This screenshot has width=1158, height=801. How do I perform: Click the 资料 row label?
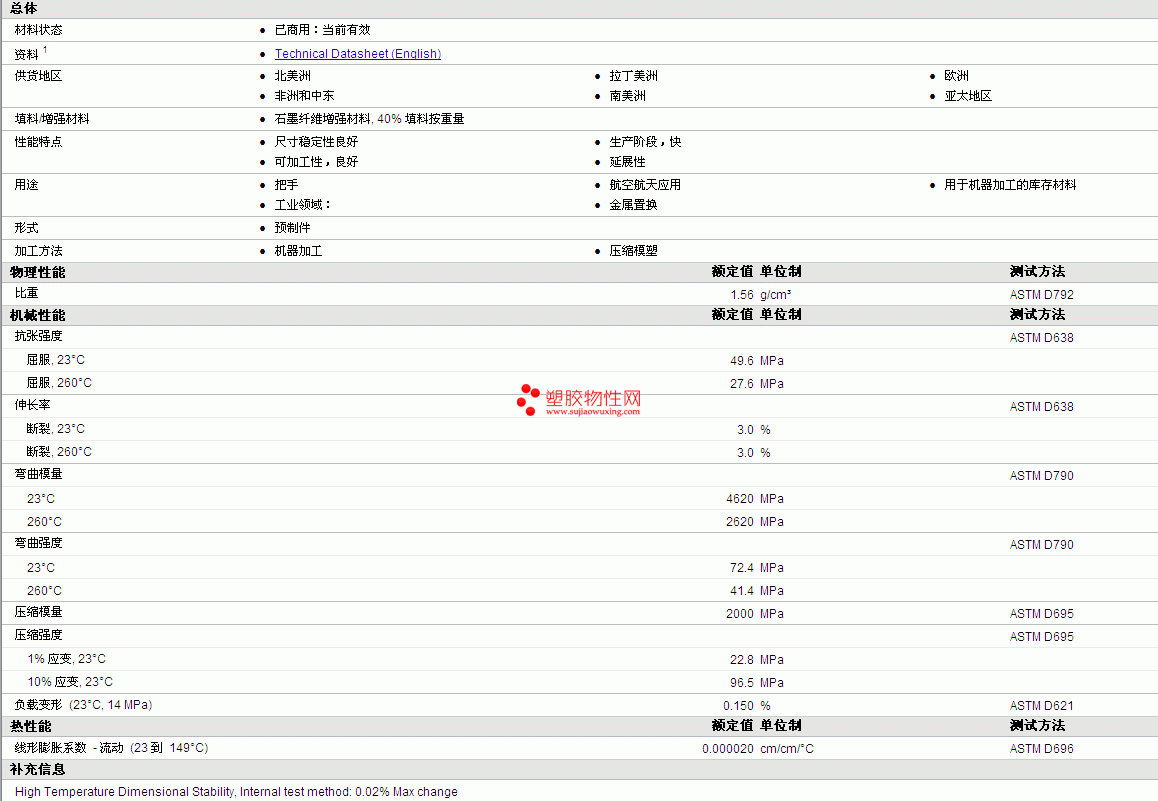tap(27, 55)
